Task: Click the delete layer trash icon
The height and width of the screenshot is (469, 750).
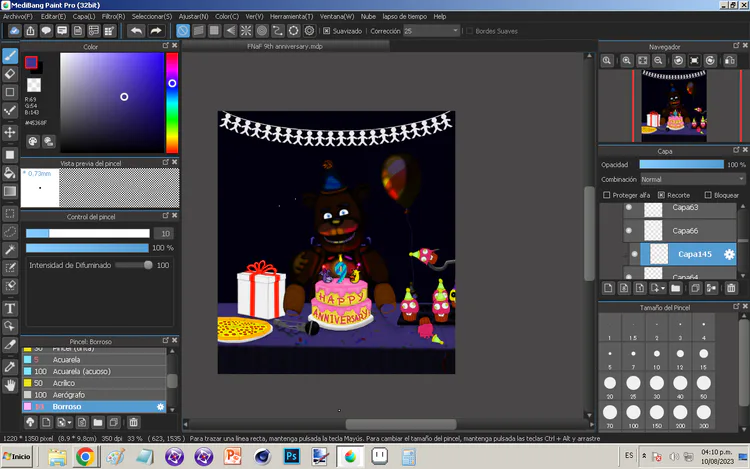Action: (731, 288)
